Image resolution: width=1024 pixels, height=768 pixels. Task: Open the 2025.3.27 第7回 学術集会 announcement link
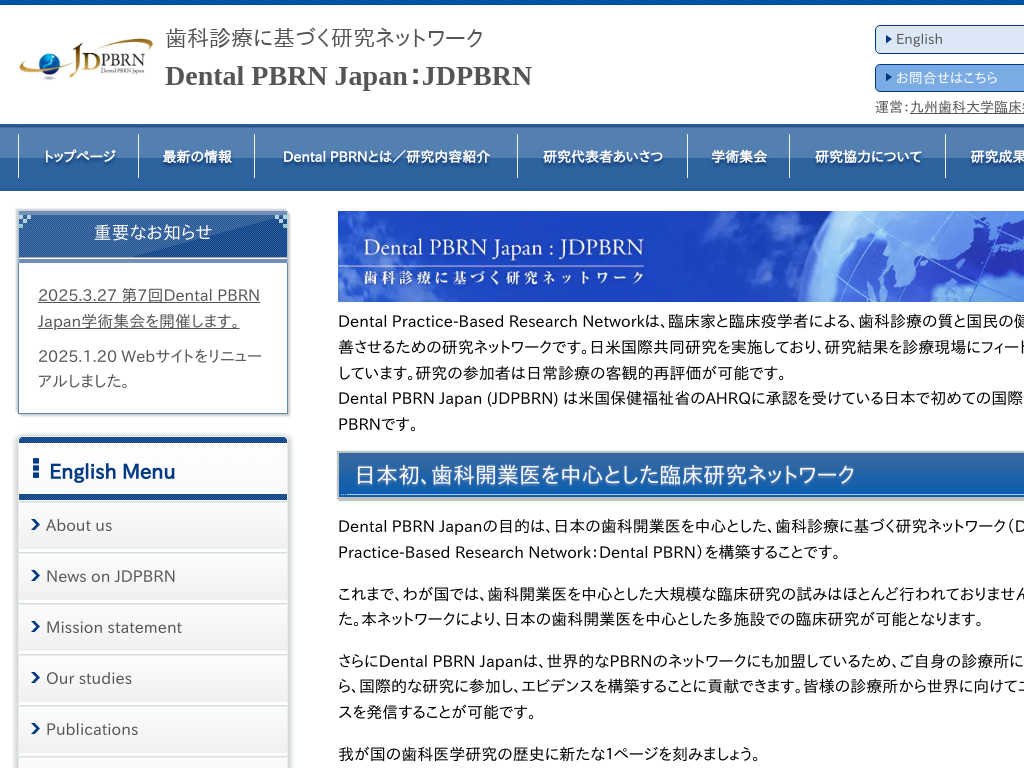tap(149, 308)
